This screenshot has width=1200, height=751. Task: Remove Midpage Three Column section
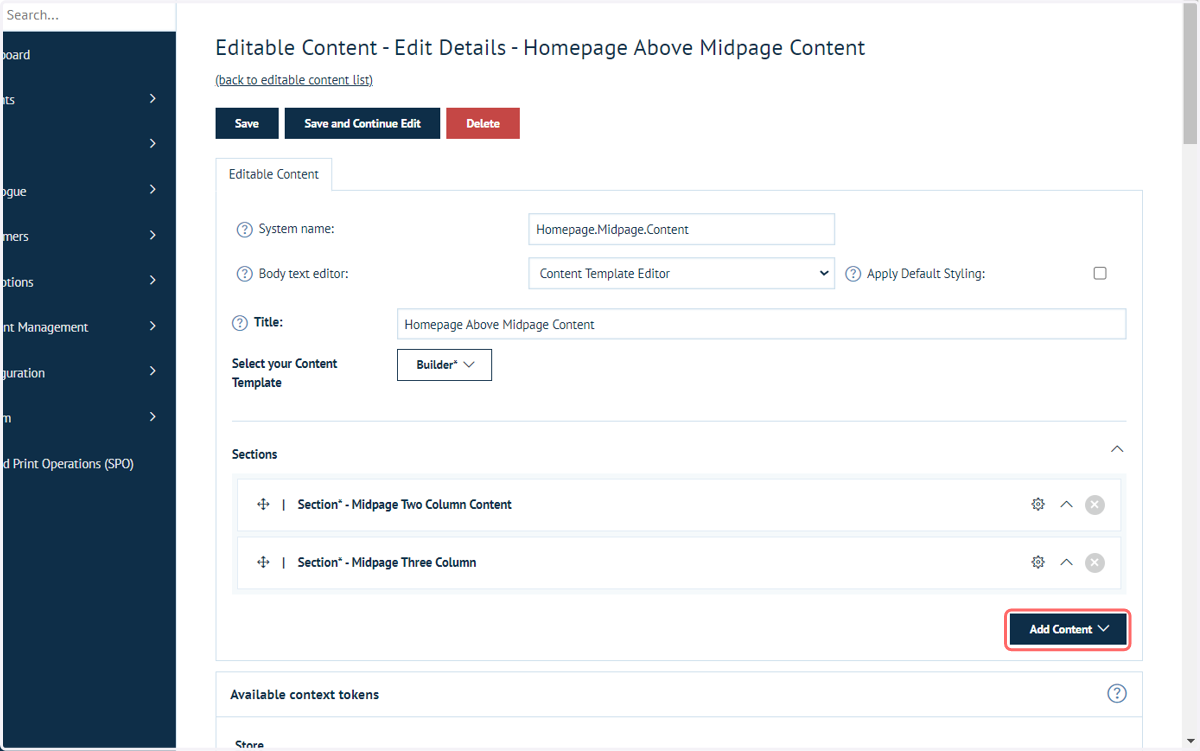click(1095, 563)
